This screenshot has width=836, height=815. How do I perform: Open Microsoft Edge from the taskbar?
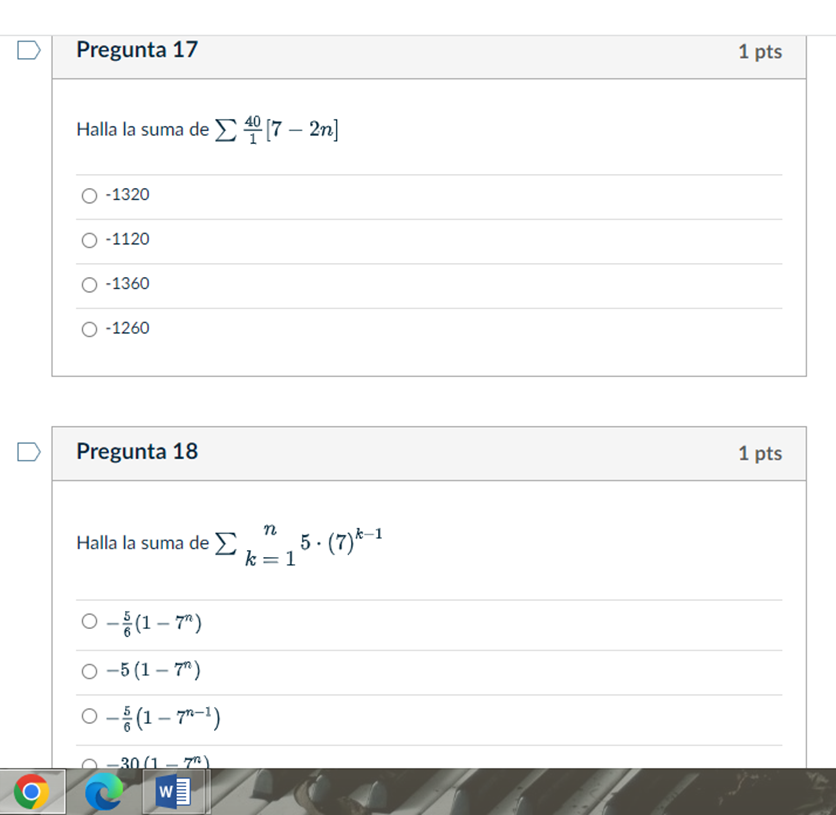[x=104, y=790]
